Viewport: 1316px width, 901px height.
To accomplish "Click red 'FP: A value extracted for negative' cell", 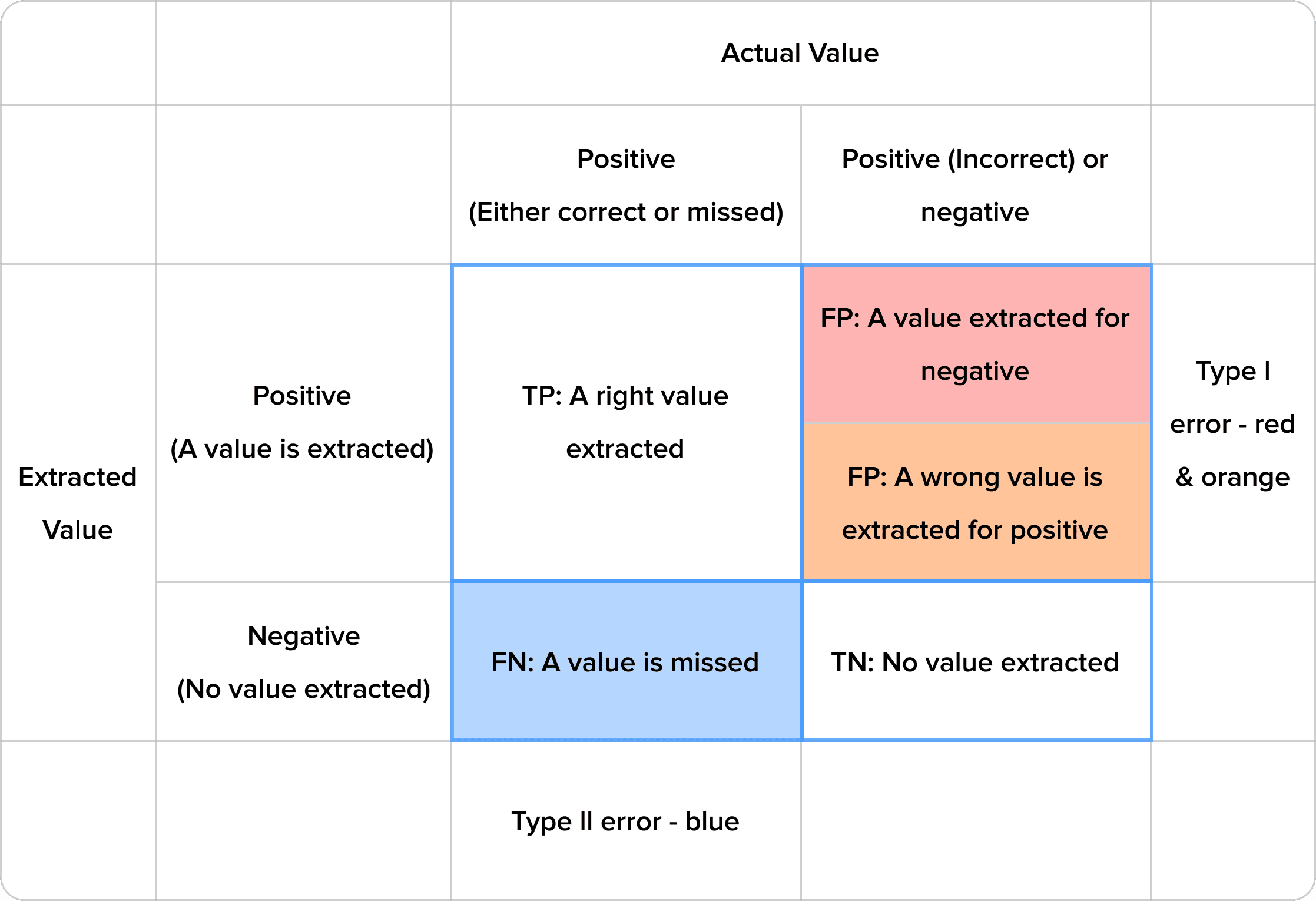I will coord(975,344).
